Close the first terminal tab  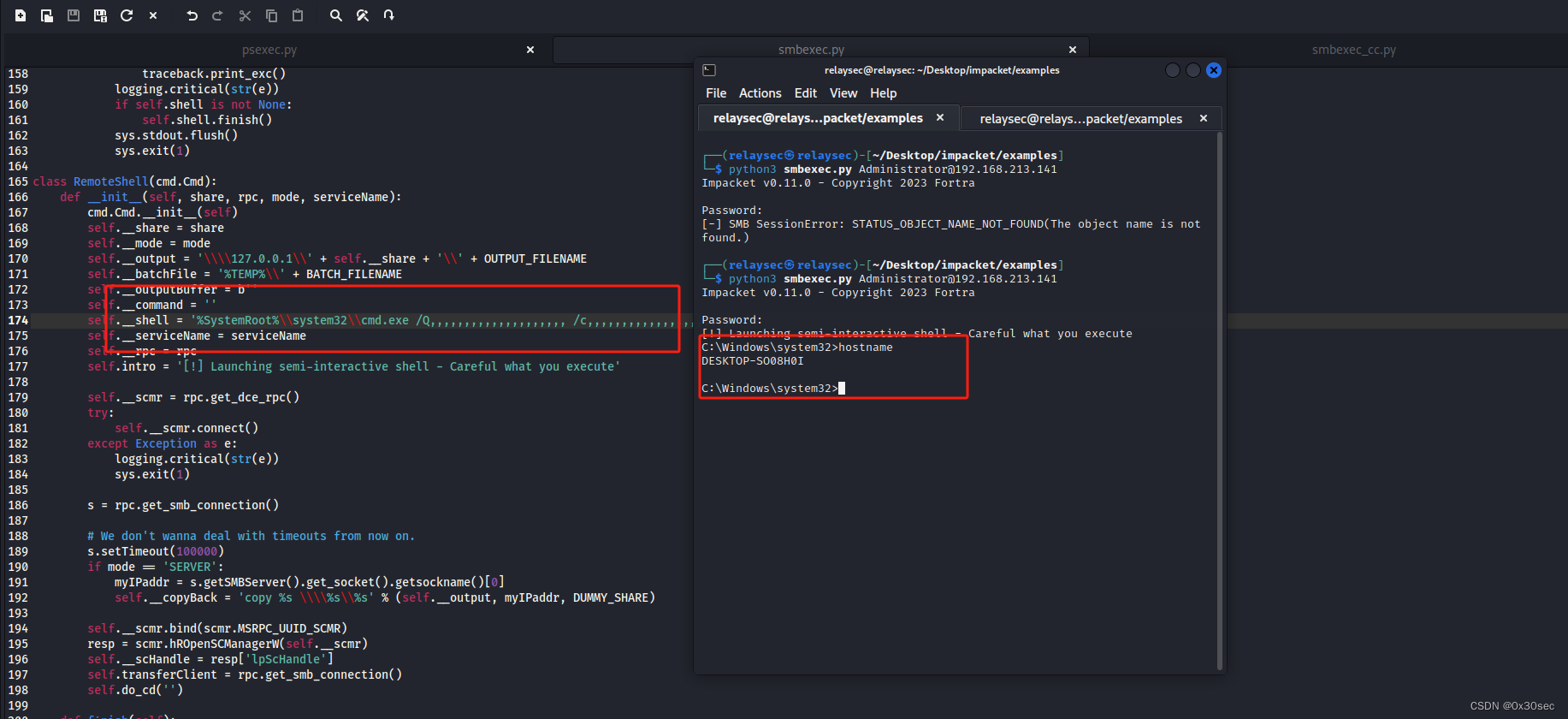tap(940, 118)
